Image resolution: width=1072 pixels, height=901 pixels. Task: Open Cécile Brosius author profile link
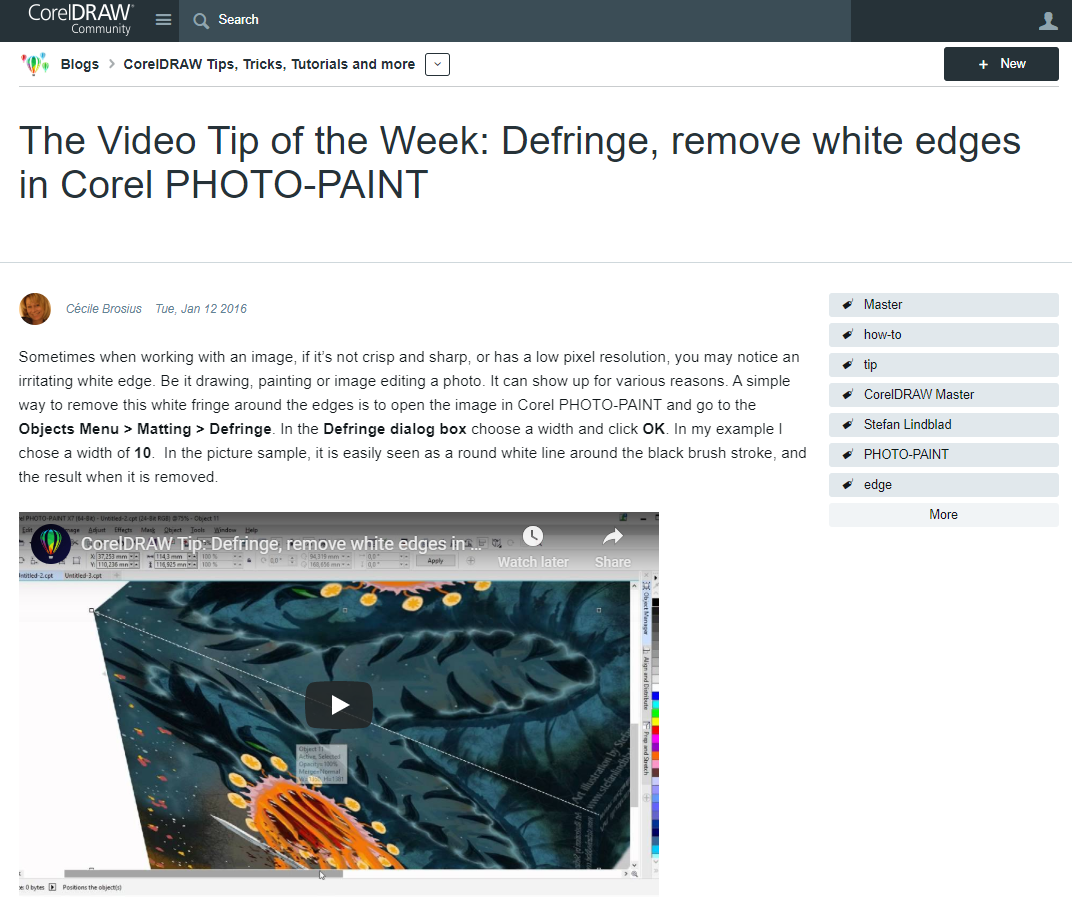[x=104, y=309]
